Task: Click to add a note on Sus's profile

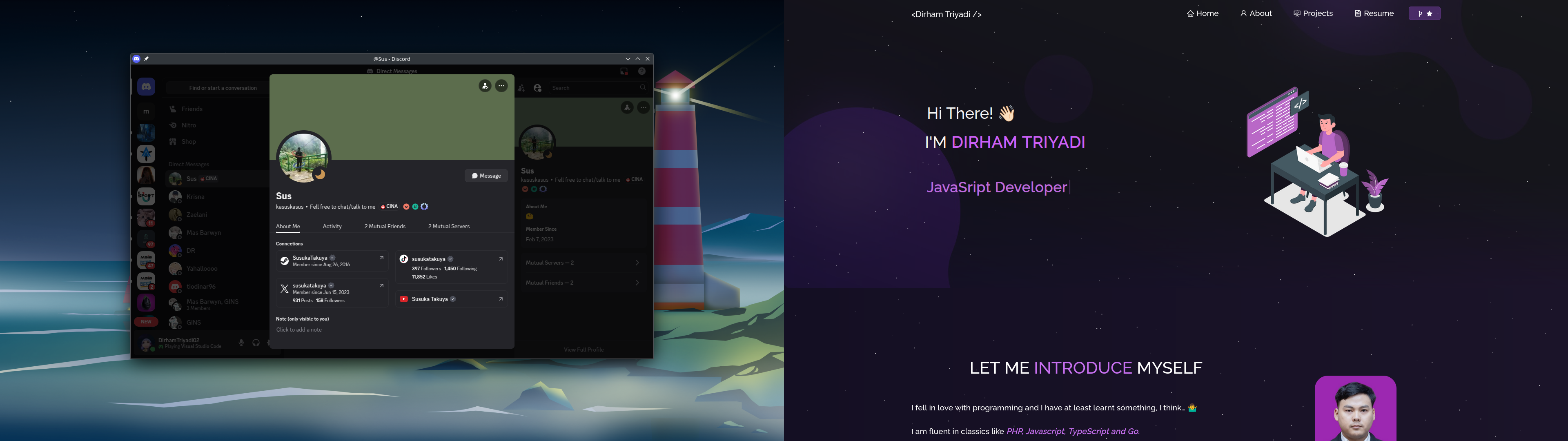Action: click(x=299, y=330)
